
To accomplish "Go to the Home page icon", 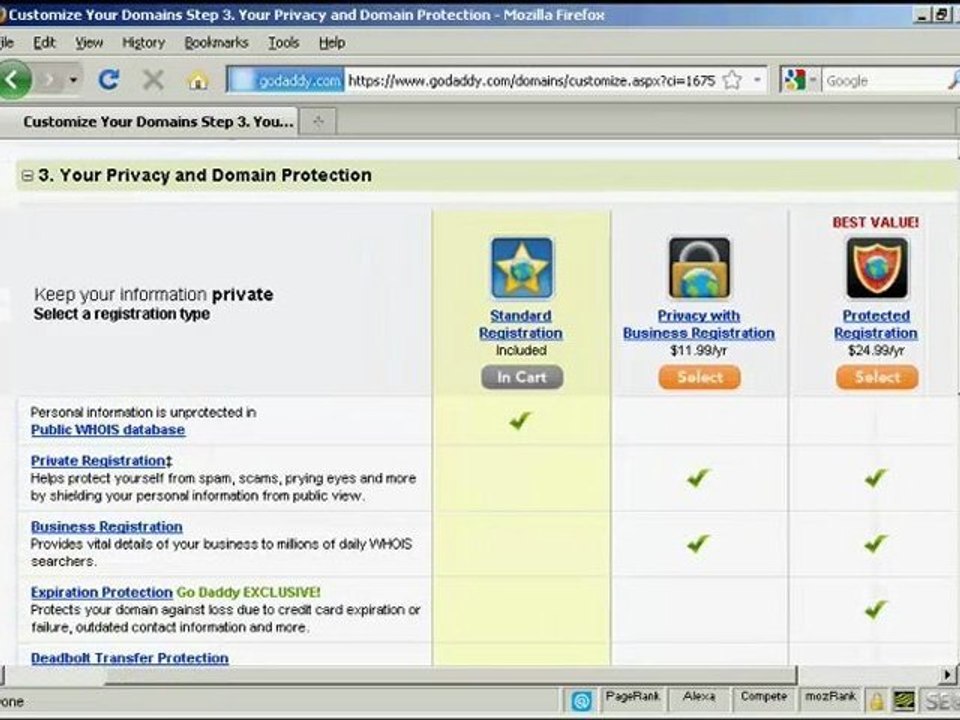I will 198,80.
